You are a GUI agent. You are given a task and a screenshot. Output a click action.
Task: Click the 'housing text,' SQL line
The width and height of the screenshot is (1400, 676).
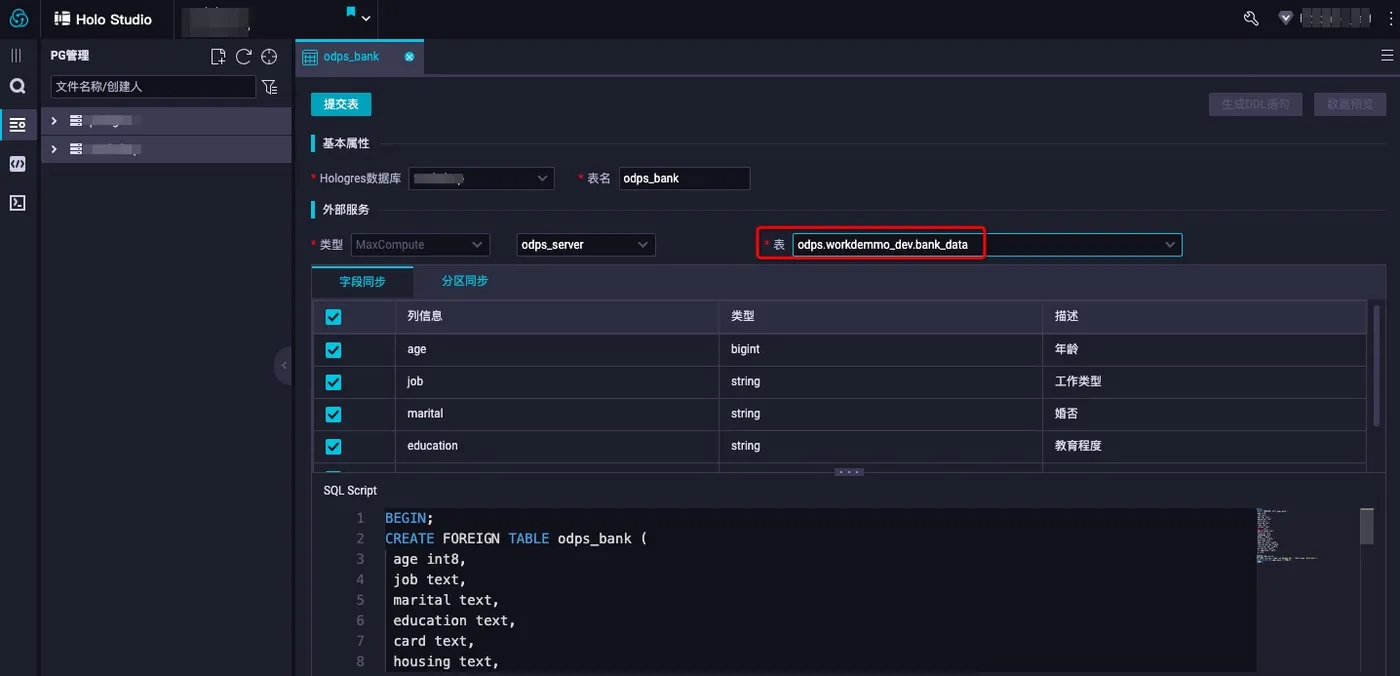445,661
